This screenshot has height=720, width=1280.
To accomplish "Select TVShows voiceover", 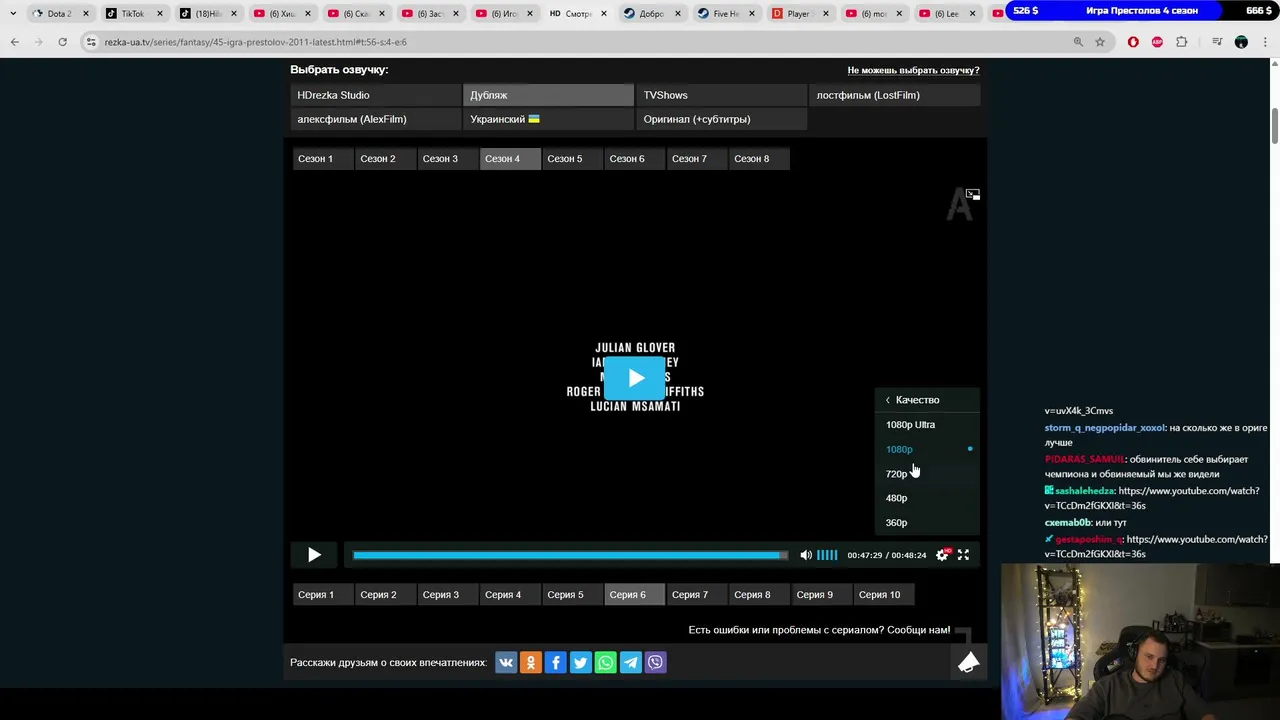I will (721, 95).
